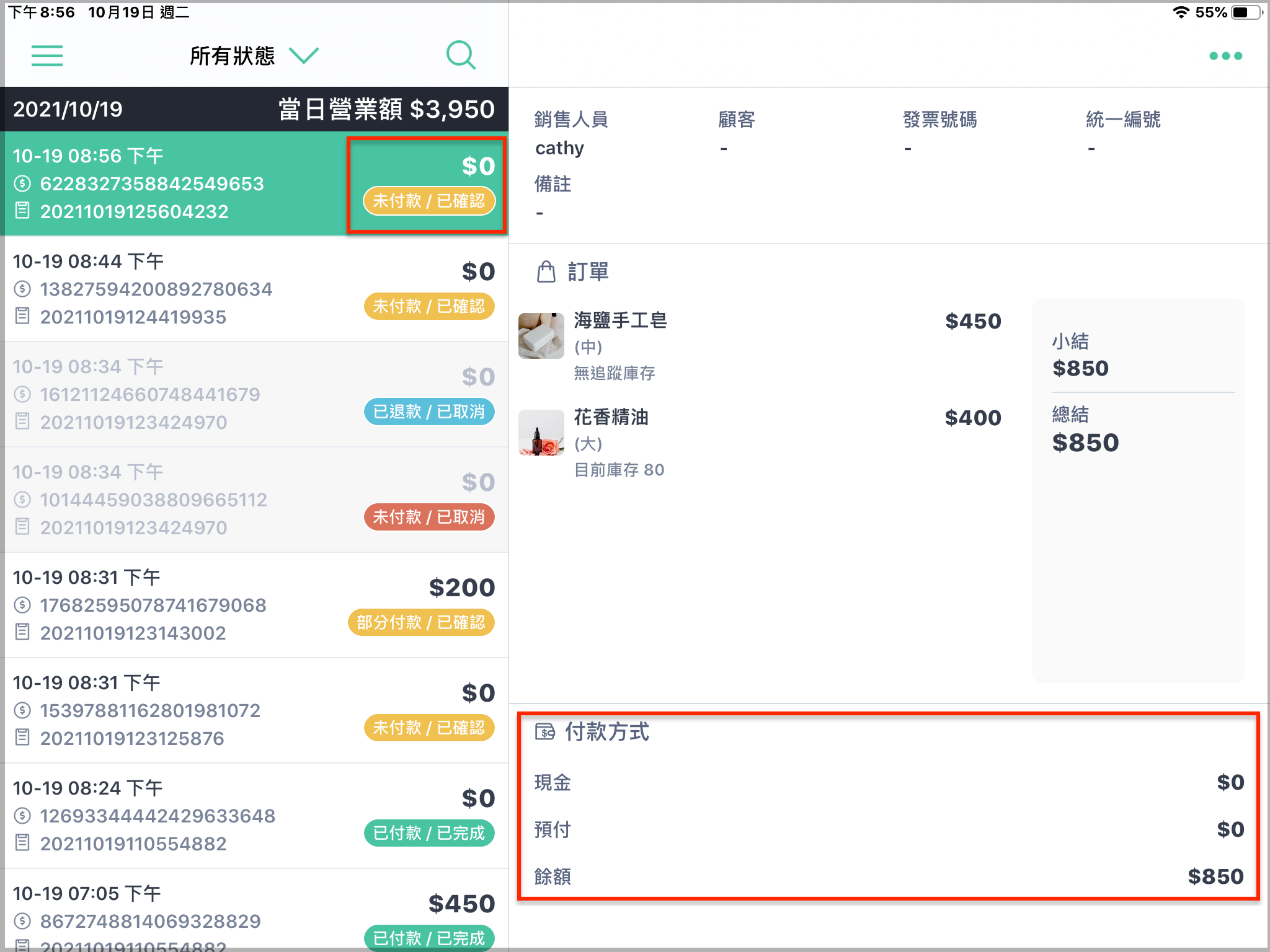Click the wallet icon next to 付款方式
The width and height of the screenshot is (1270, 952).
tap(545, 732)
